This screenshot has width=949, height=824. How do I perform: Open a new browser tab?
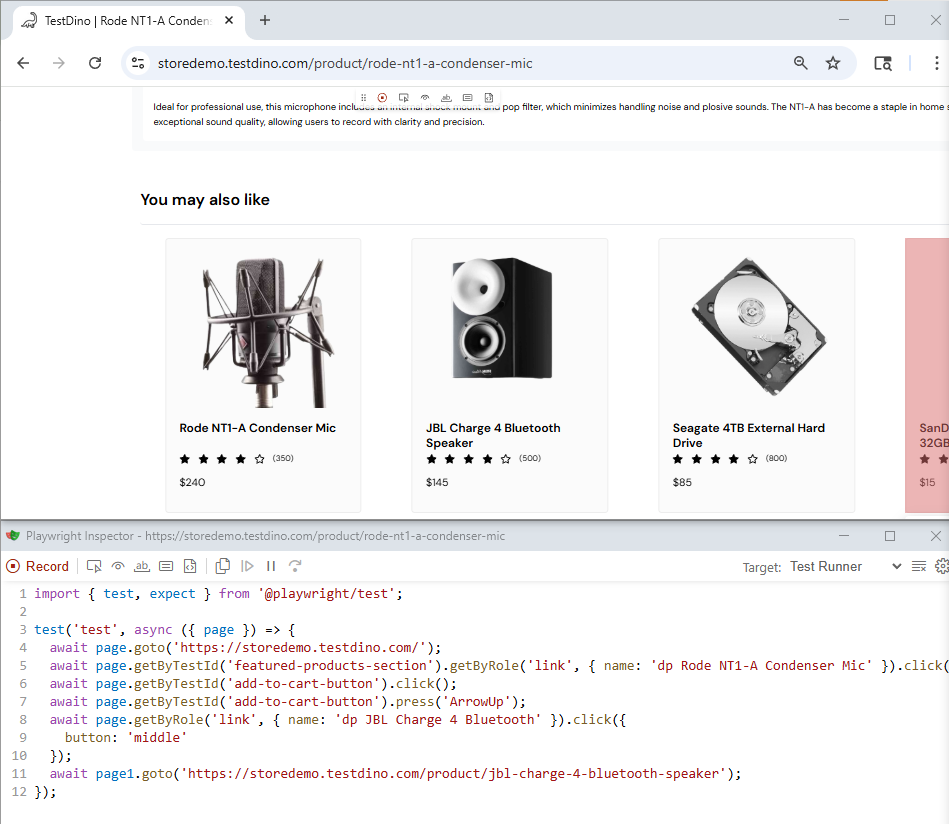(x=265, y=20)
